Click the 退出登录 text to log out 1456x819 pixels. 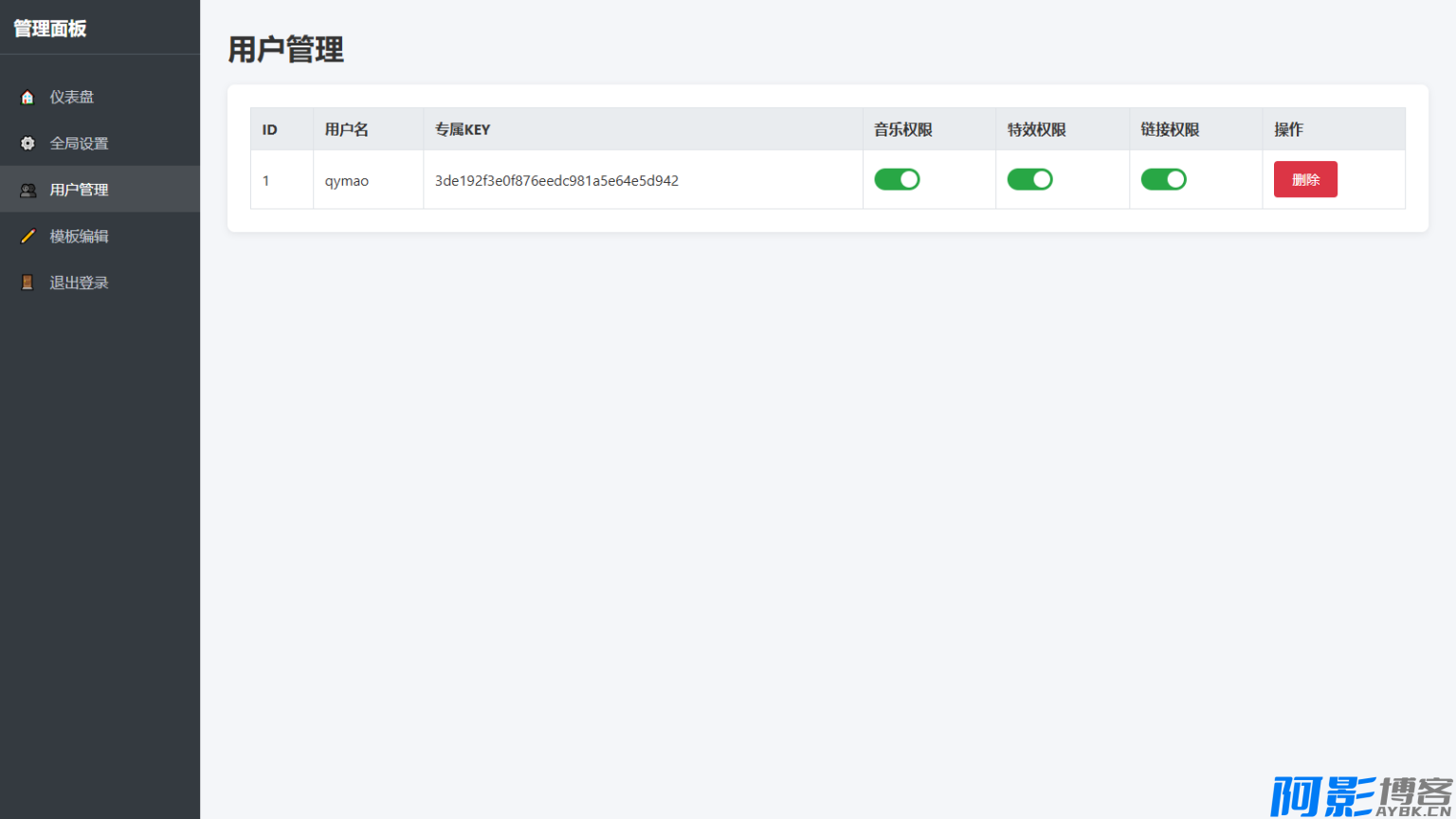79,282
